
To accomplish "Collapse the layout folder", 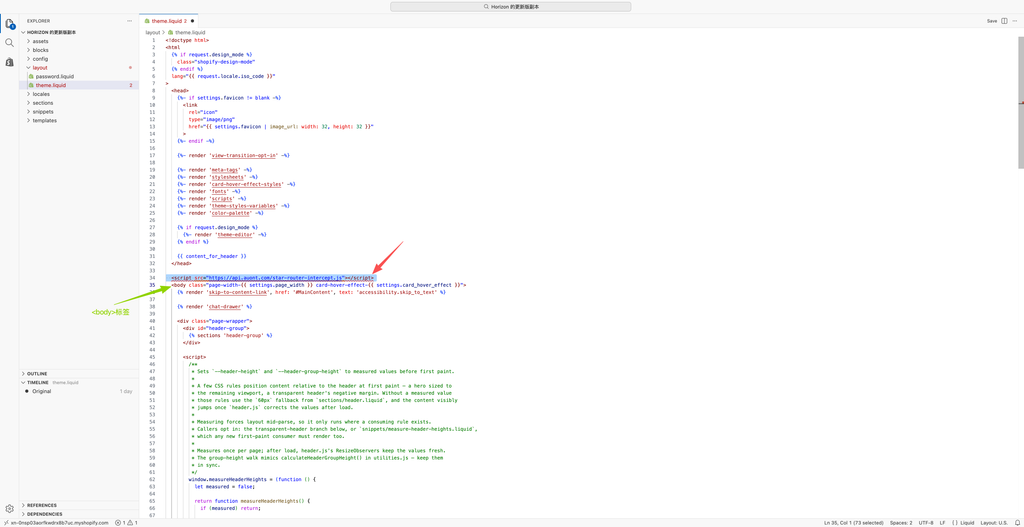I will tap(40, 67).
